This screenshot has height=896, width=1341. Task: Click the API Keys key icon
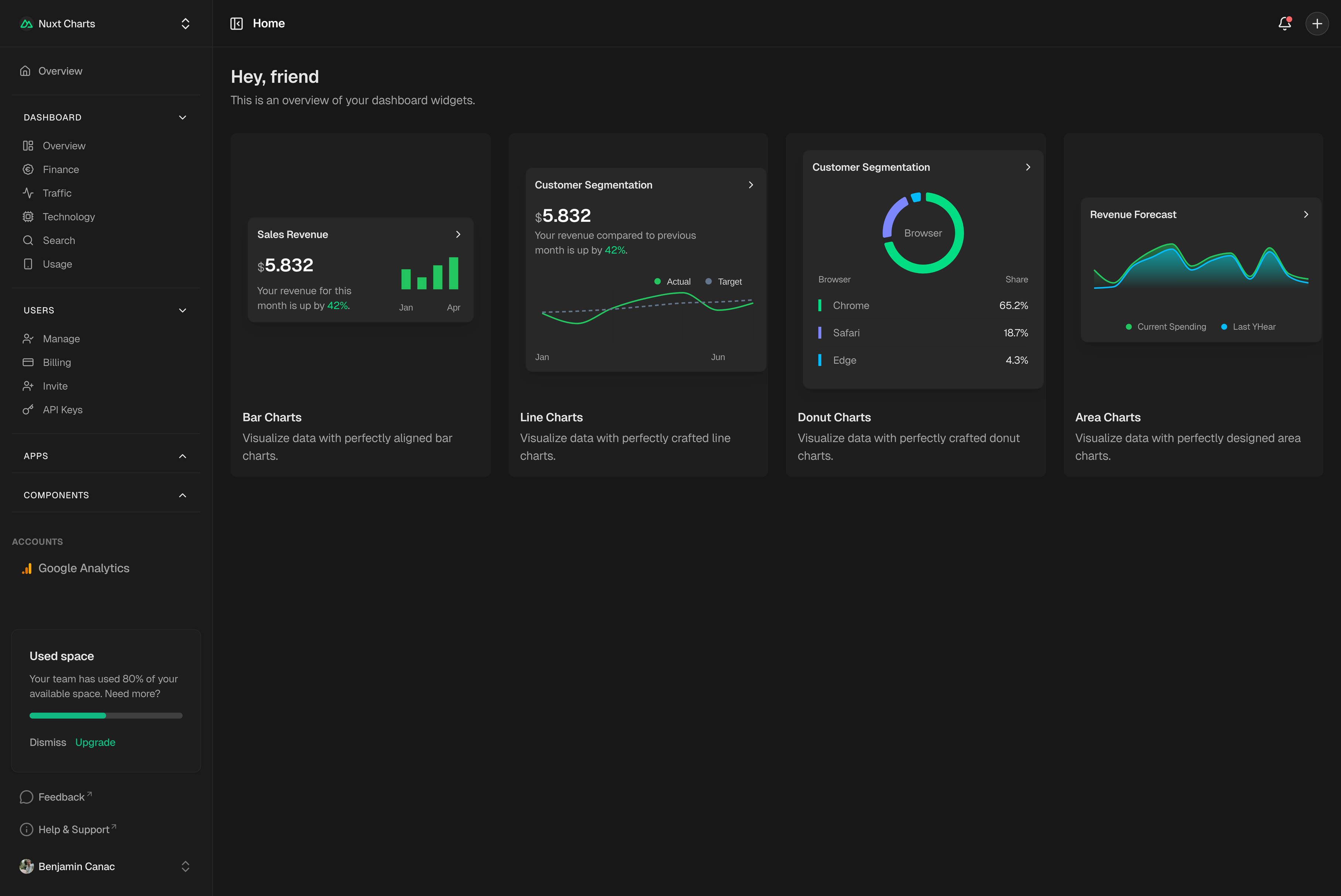(28, 410)
